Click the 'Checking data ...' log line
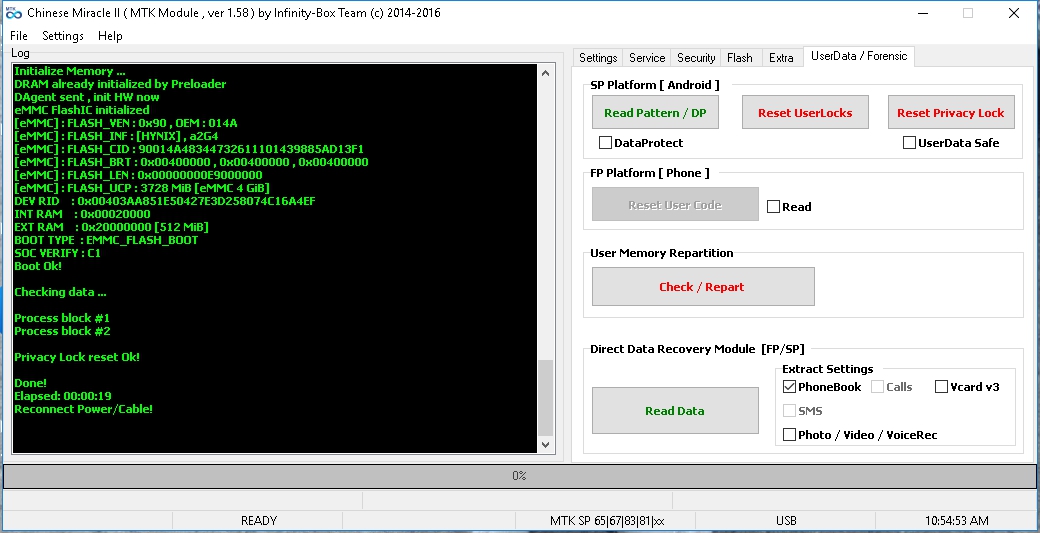This screenshot has width=1040, height=533. point(60,292)
